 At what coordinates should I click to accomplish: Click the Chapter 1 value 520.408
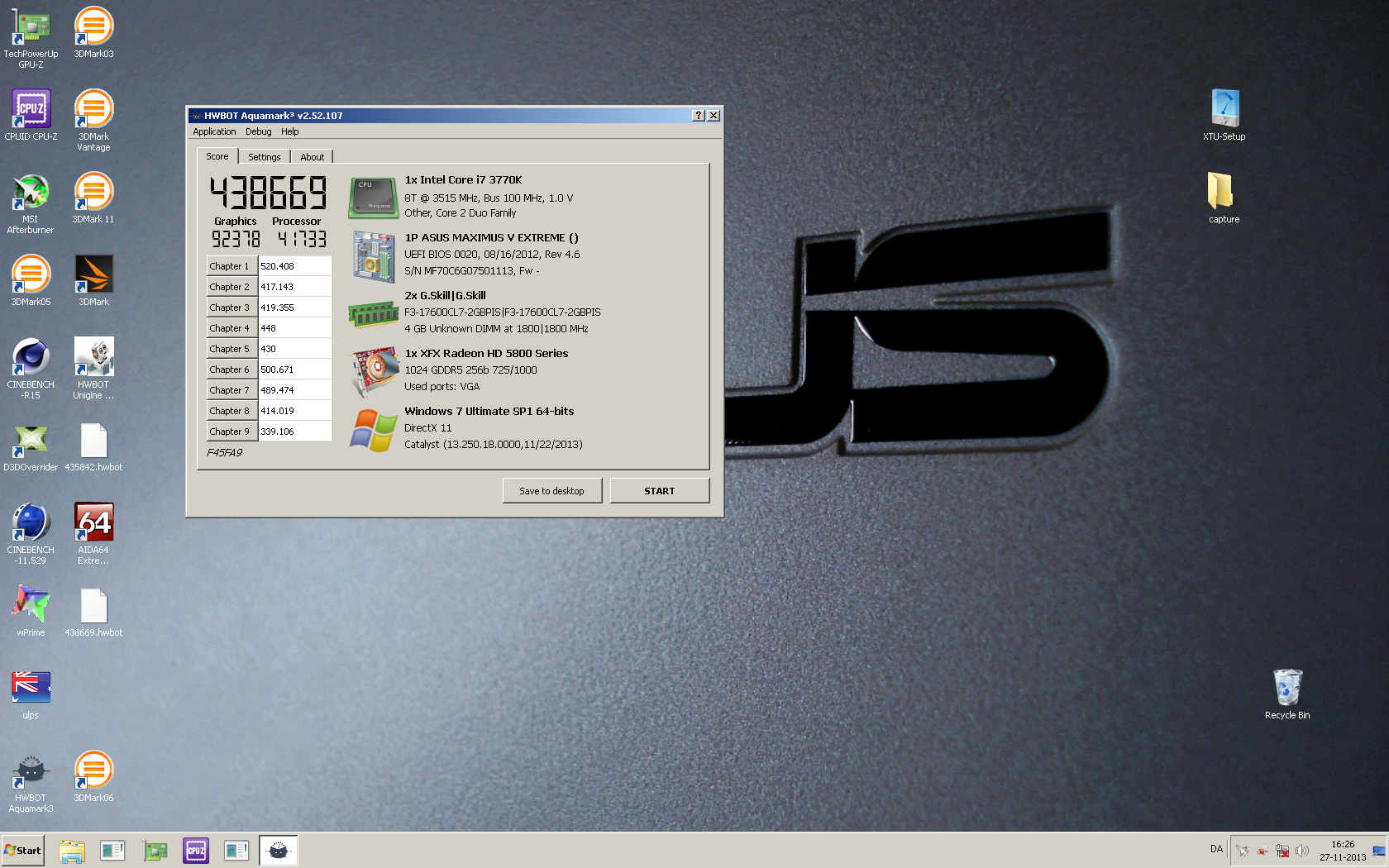(x=294, y=266)
